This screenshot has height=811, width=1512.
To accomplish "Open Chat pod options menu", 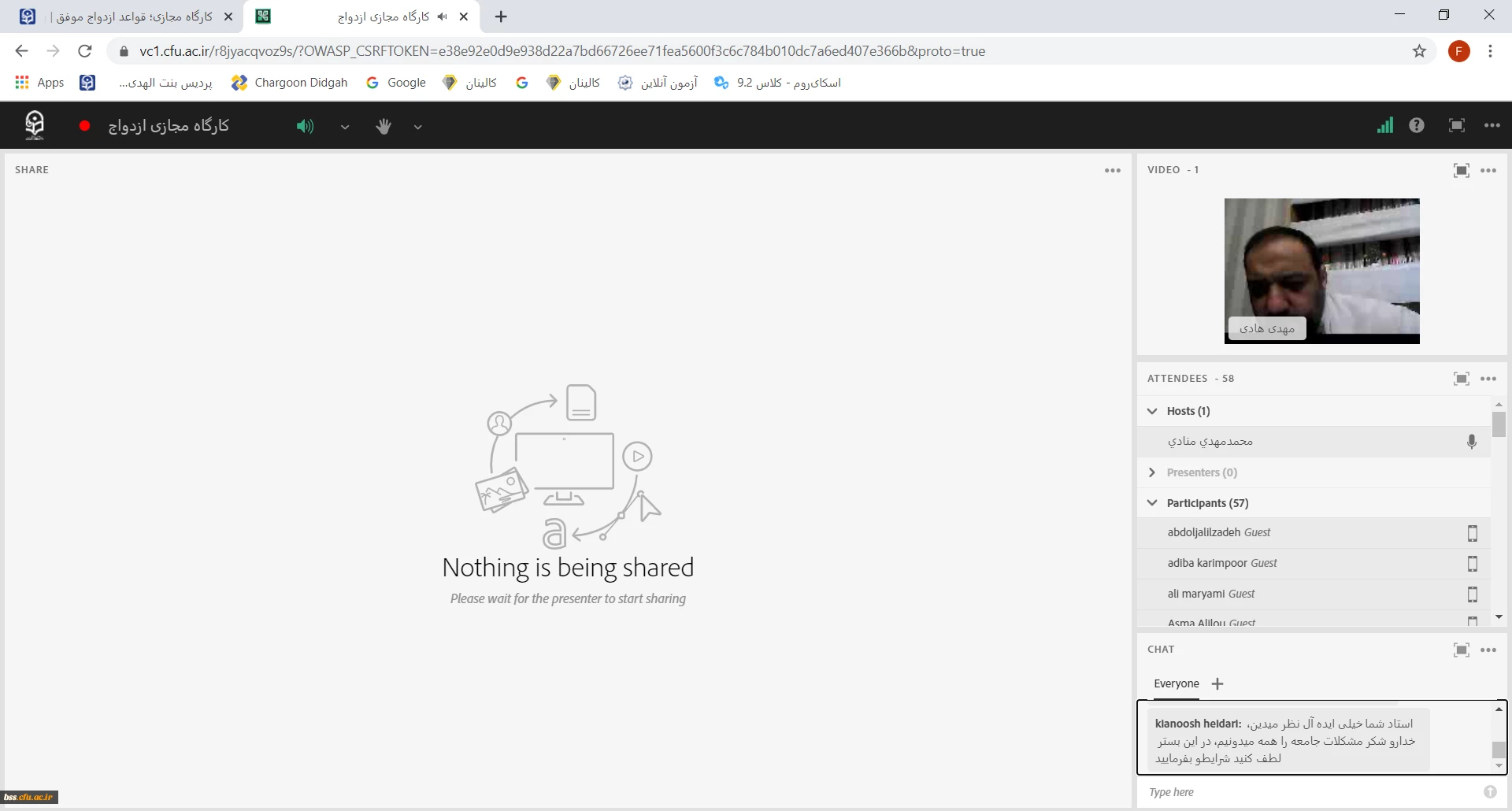I will coord(1488,650).
